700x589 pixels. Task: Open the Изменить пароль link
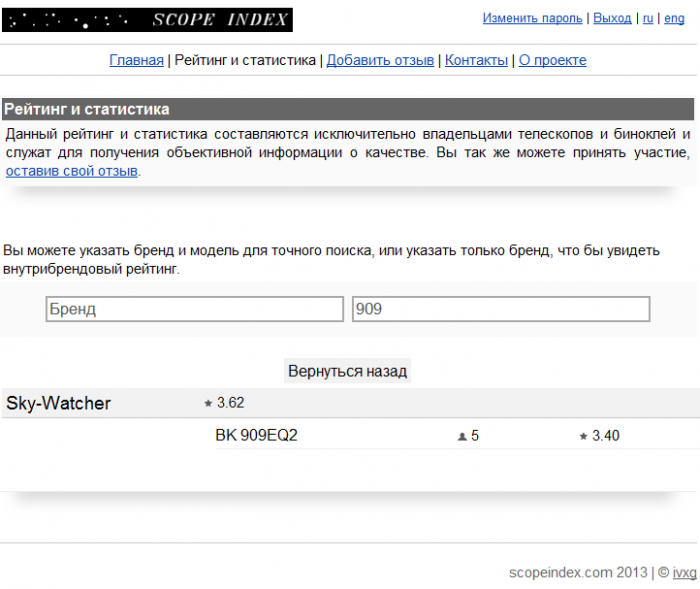click(x=532, y=18)
